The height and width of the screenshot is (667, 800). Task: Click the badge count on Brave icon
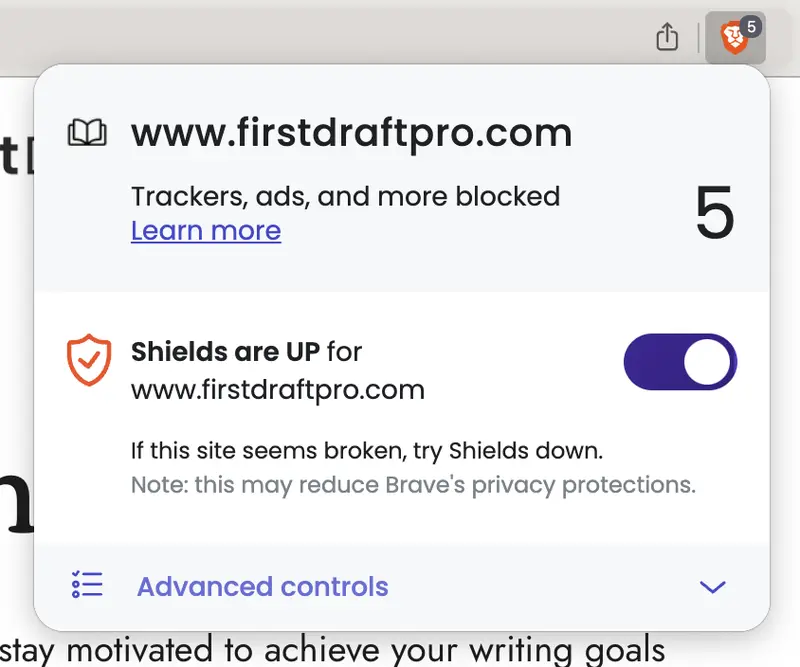[x=752, y=27]
